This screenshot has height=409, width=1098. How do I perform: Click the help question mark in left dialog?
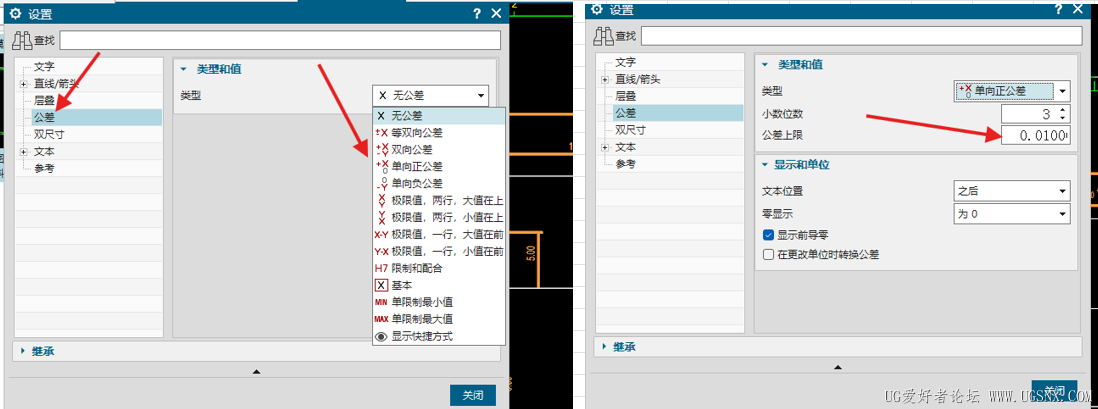pos(477,13)
